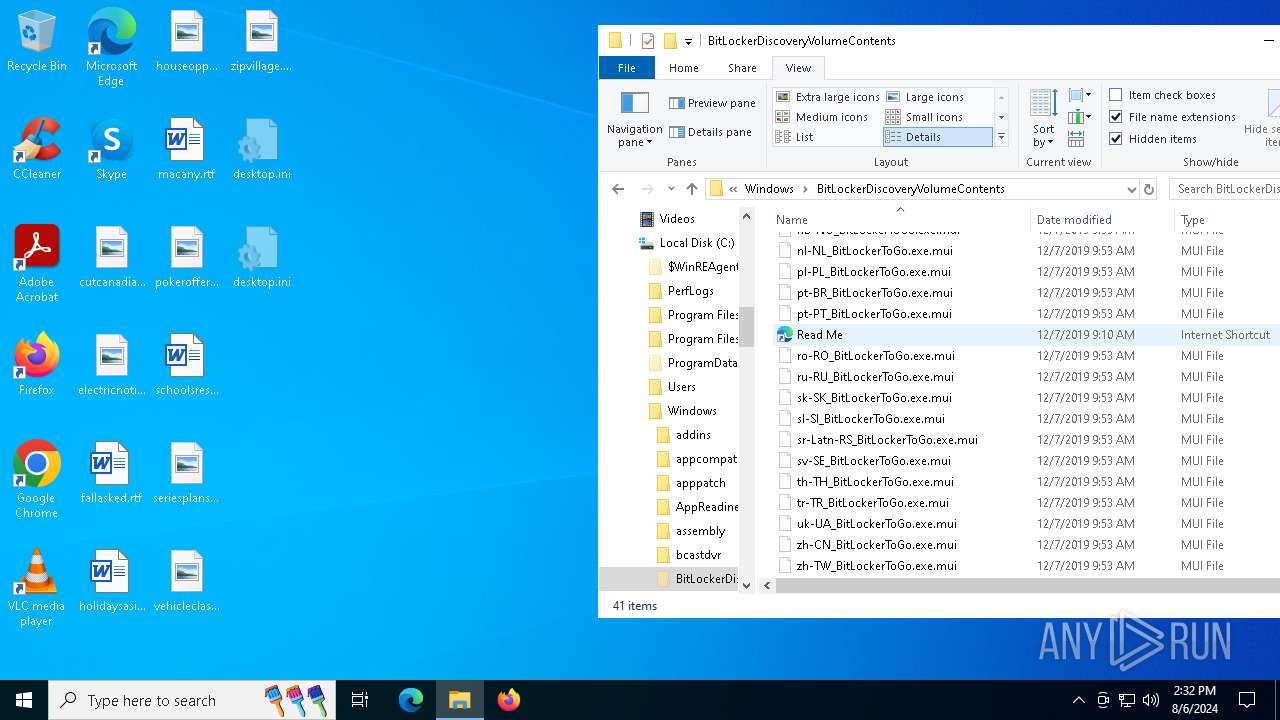Switch to Share ribbon tab
This screenshot has height=720, width=1280.
(742, 68)
